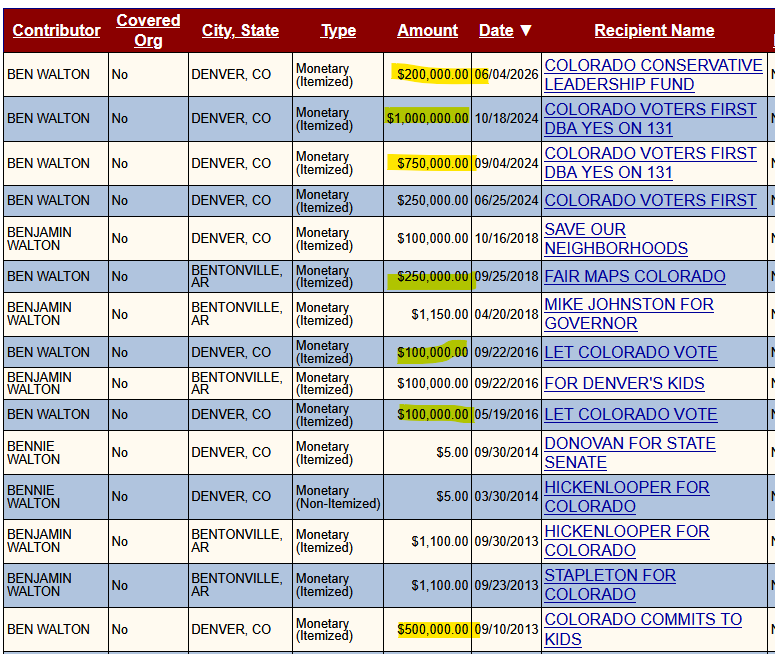Open Stapleton for Colorado recipient link
This screenshot has height=654, width=775.
pos(610,585)
